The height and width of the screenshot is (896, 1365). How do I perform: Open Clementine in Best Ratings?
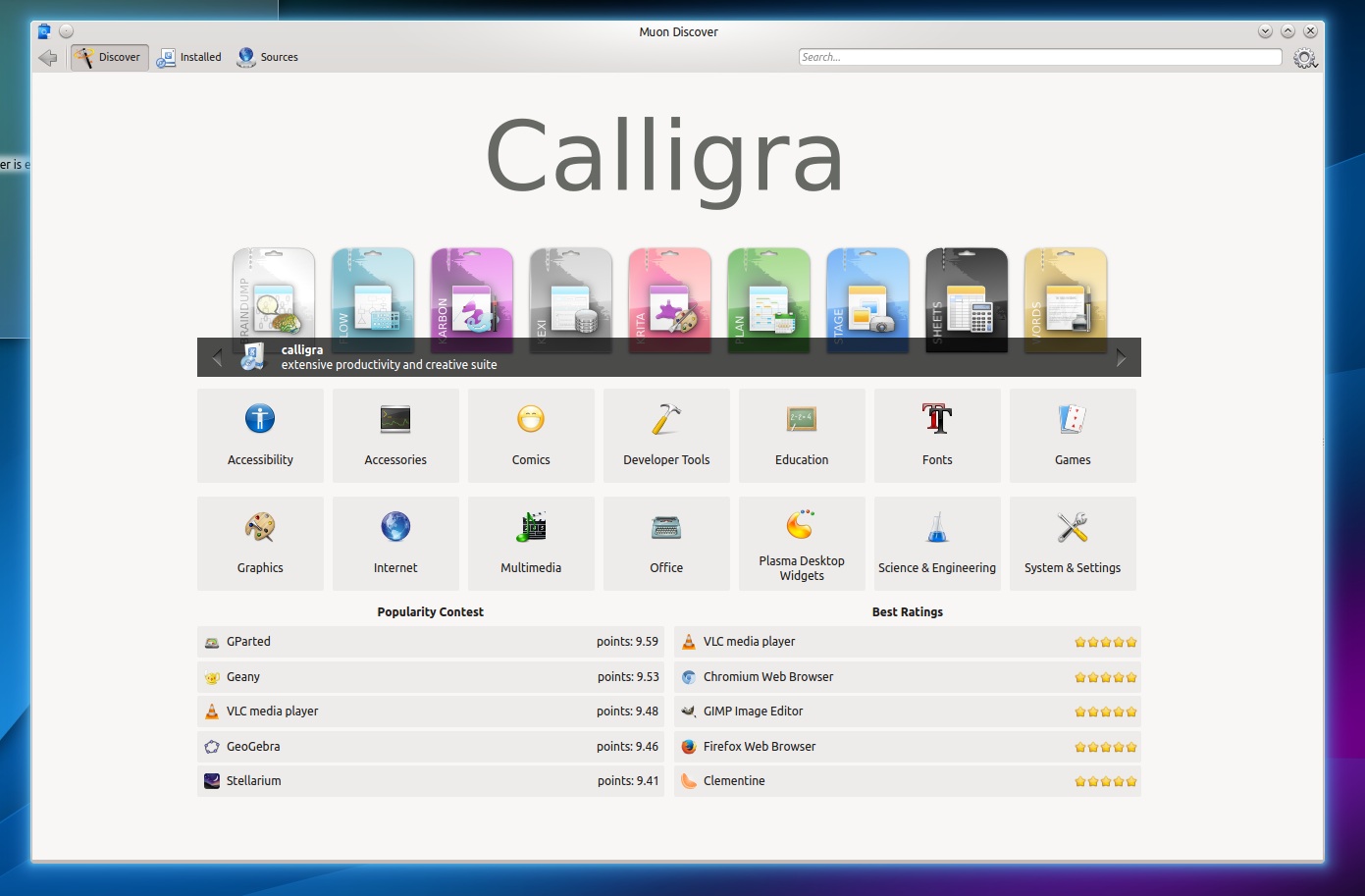pos(908,781)
